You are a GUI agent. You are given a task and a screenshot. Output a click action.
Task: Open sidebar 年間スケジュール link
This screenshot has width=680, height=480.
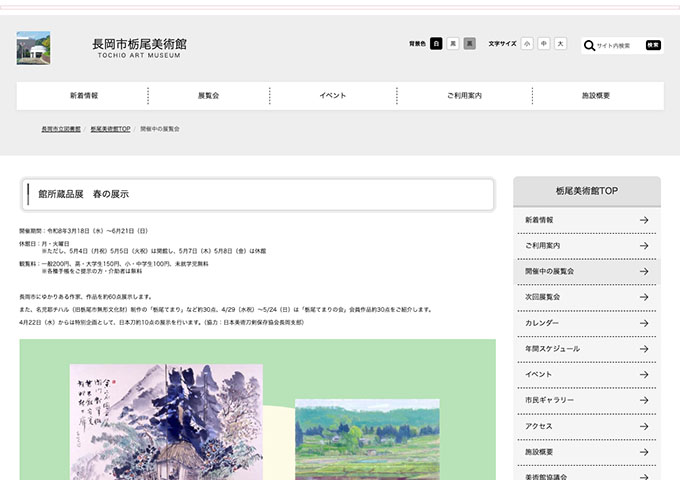(x=587, y=349)
